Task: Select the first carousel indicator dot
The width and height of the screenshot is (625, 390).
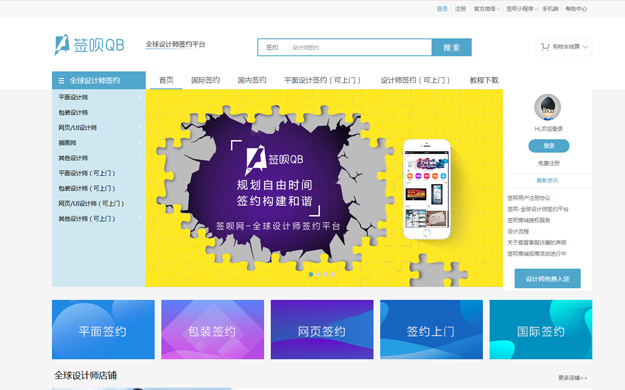Action: [311, 274]
